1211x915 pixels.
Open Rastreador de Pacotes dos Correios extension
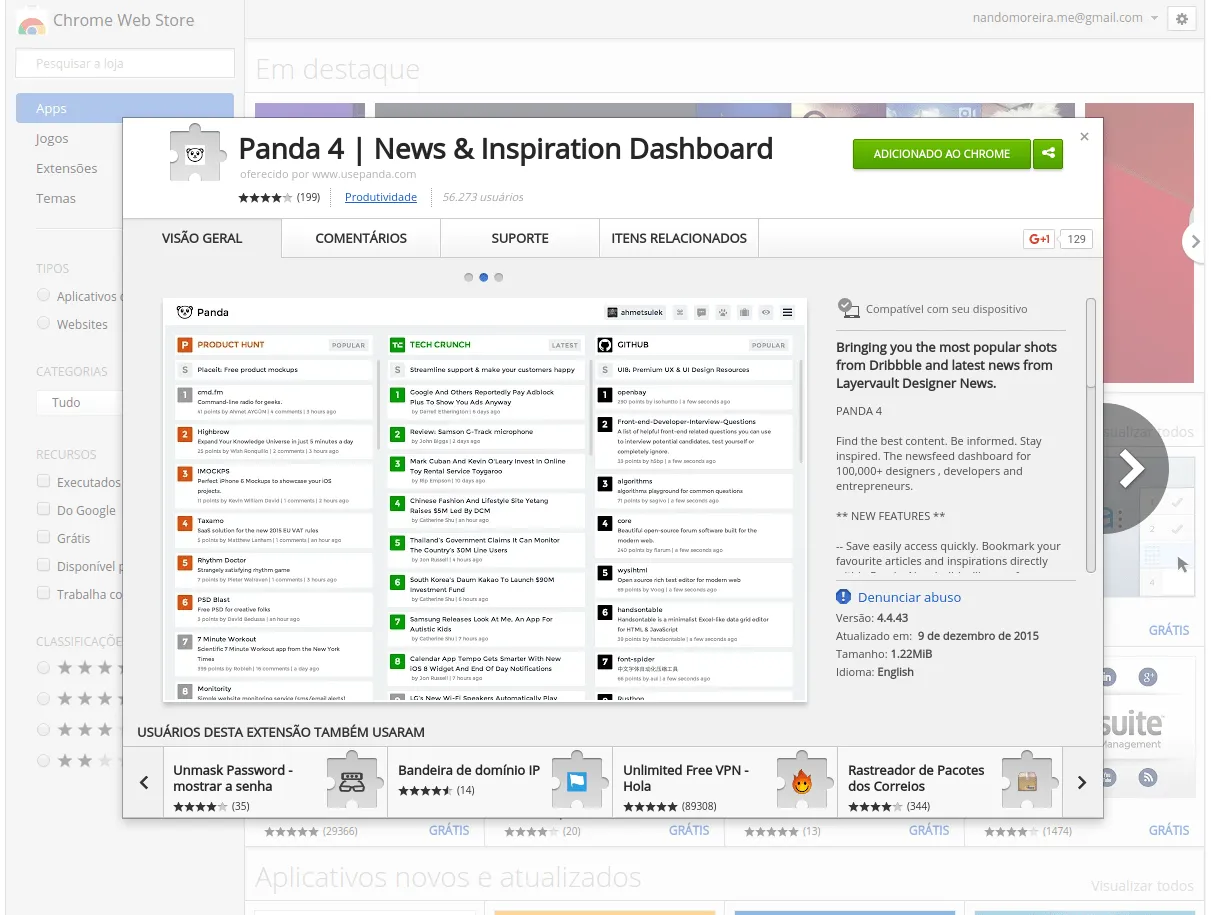point(916,778)
